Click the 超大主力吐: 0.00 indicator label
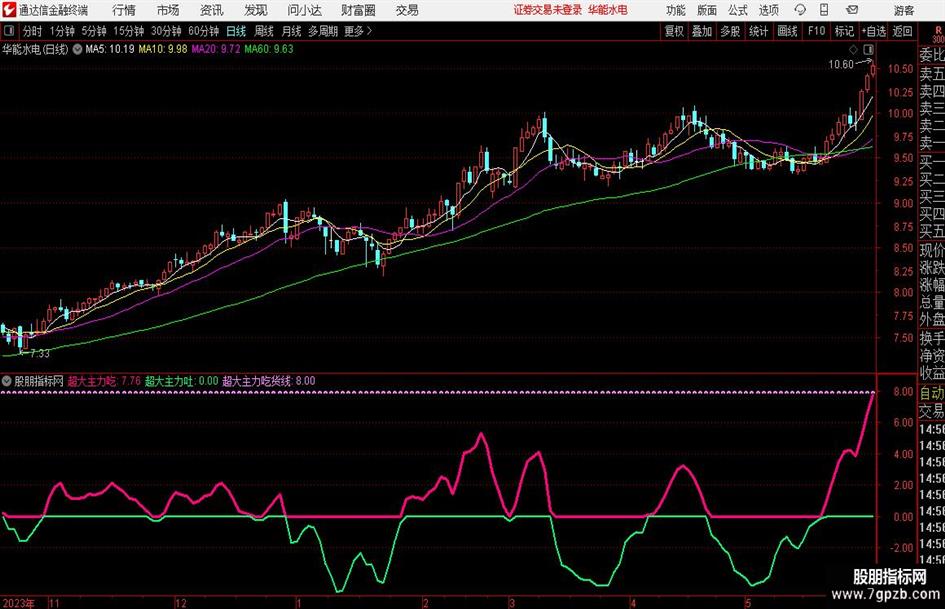 [181, 380]
